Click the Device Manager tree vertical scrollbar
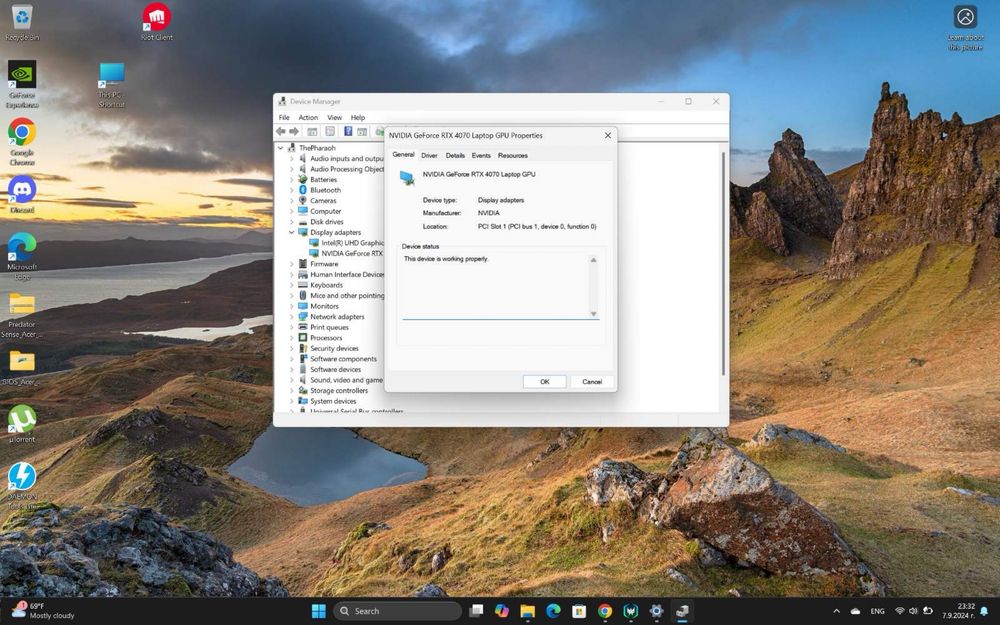Screen dimensions: 1000x625 pyautogui.click(x=723, y=263)
